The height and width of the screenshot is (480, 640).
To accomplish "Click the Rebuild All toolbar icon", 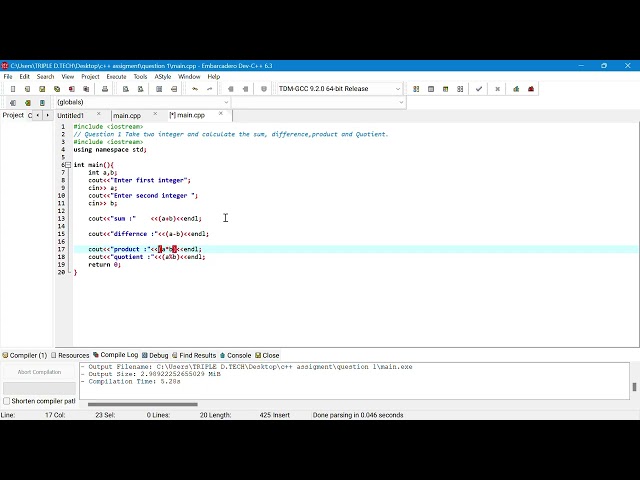I will click(460, 89).
